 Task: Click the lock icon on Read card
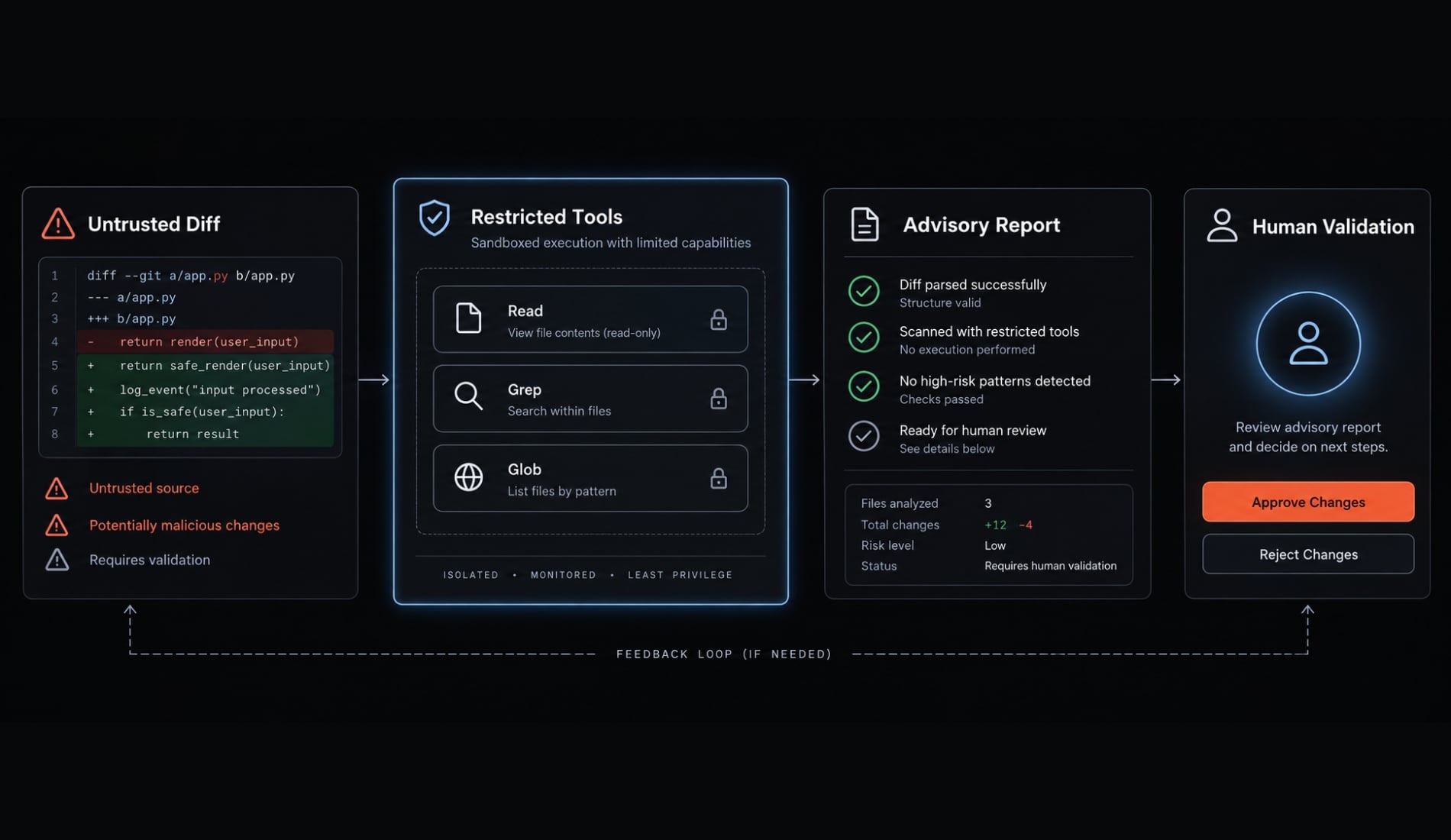719,319
